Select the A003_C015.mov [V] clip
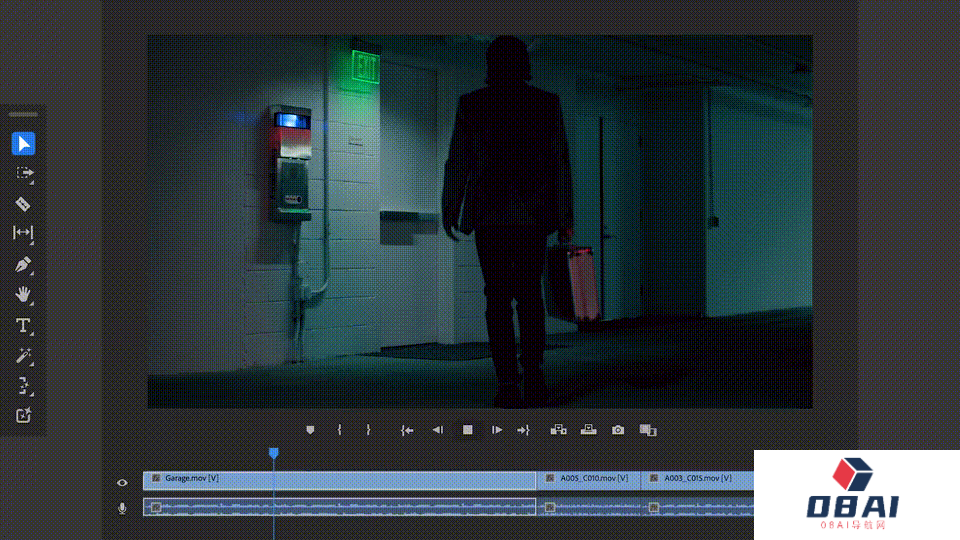Screen dimensions: 960x540 click(697, 480)
